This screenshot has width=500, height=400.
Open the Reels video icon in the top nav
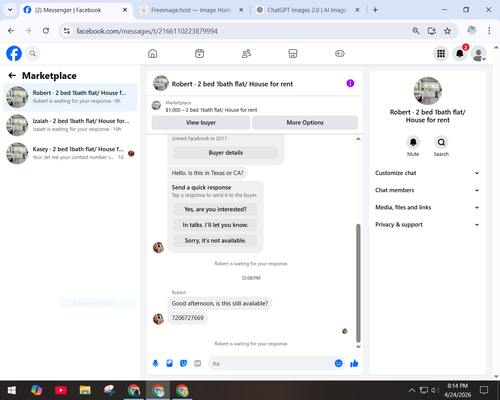[x=199, y=53]
